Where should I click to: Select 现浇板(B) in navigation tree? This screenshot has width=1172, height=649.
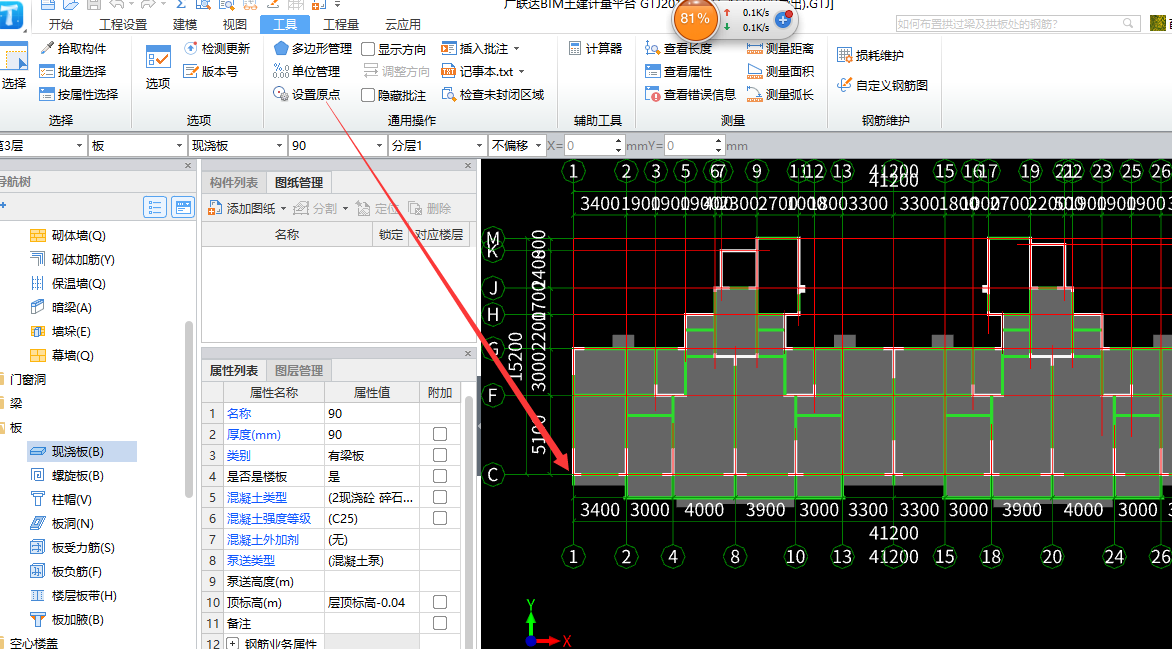pos(78,452)
